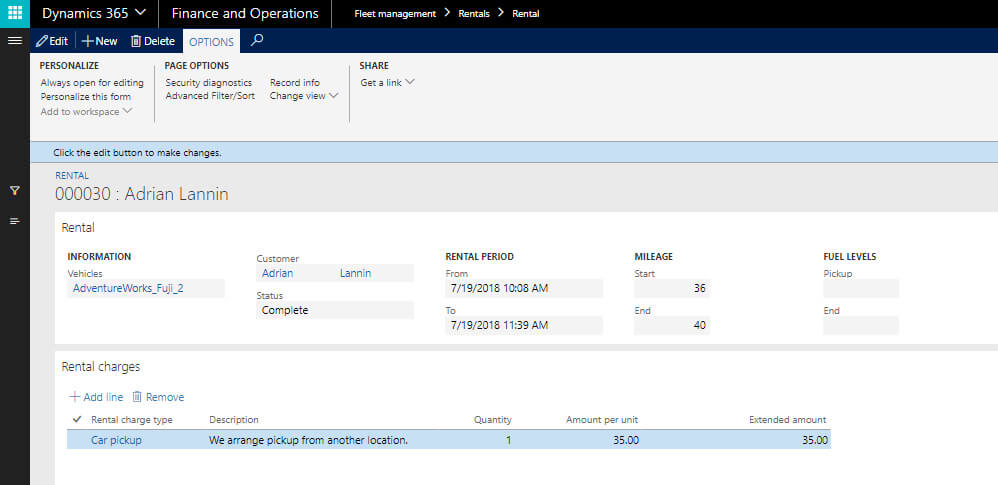The width and height of the screenshot is (998, 485).
Task: Click the Finance and Operations title
Action: click(x=245, y=13)
